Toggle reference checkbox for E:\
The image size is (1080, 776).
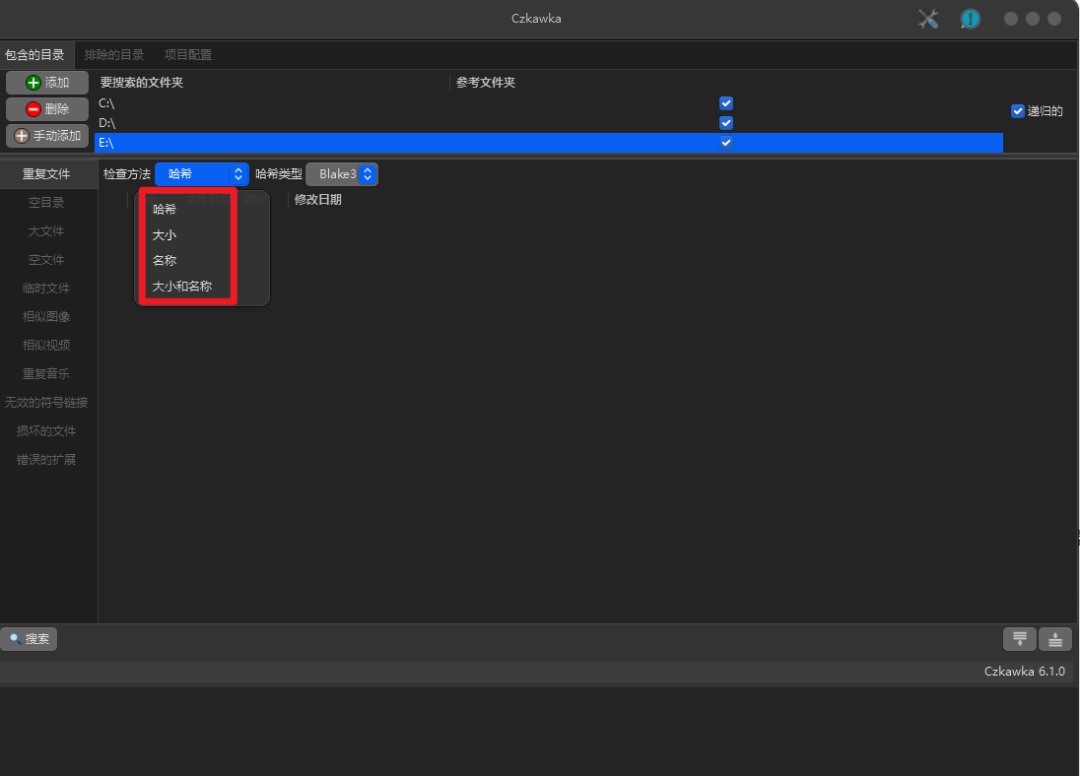pos(726,143)
